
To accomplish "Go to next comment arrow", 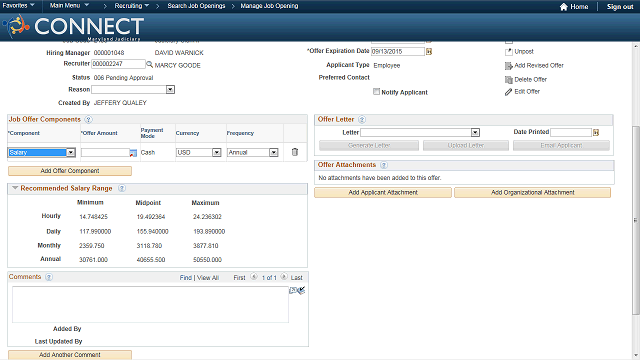I will (x=284, y=277).
